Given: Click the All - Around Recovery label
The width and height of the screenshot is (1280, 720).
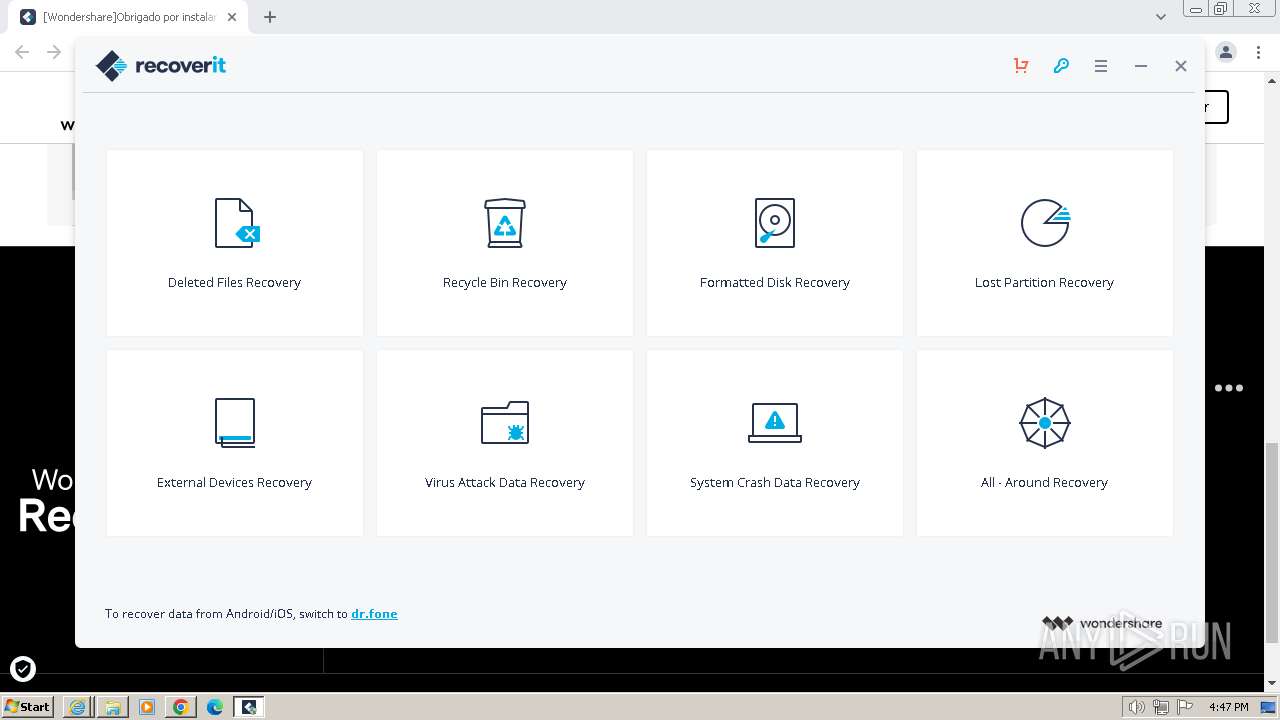Looking at the screenshot, I should point(1044,482).
